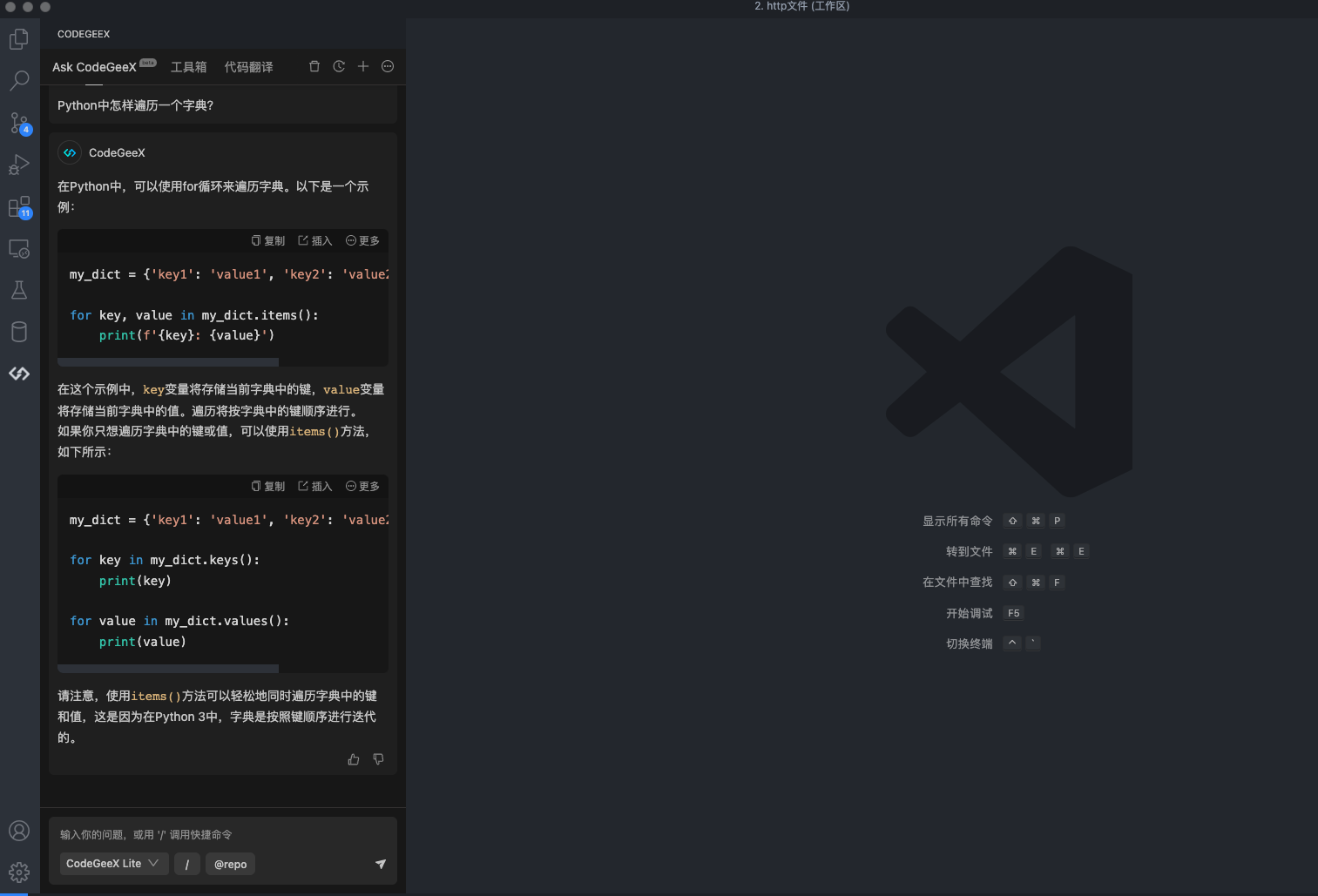The image size is (1318, 896).
Task: Select the CodeGeeX activity bar icon
Action: pos(19,374)
